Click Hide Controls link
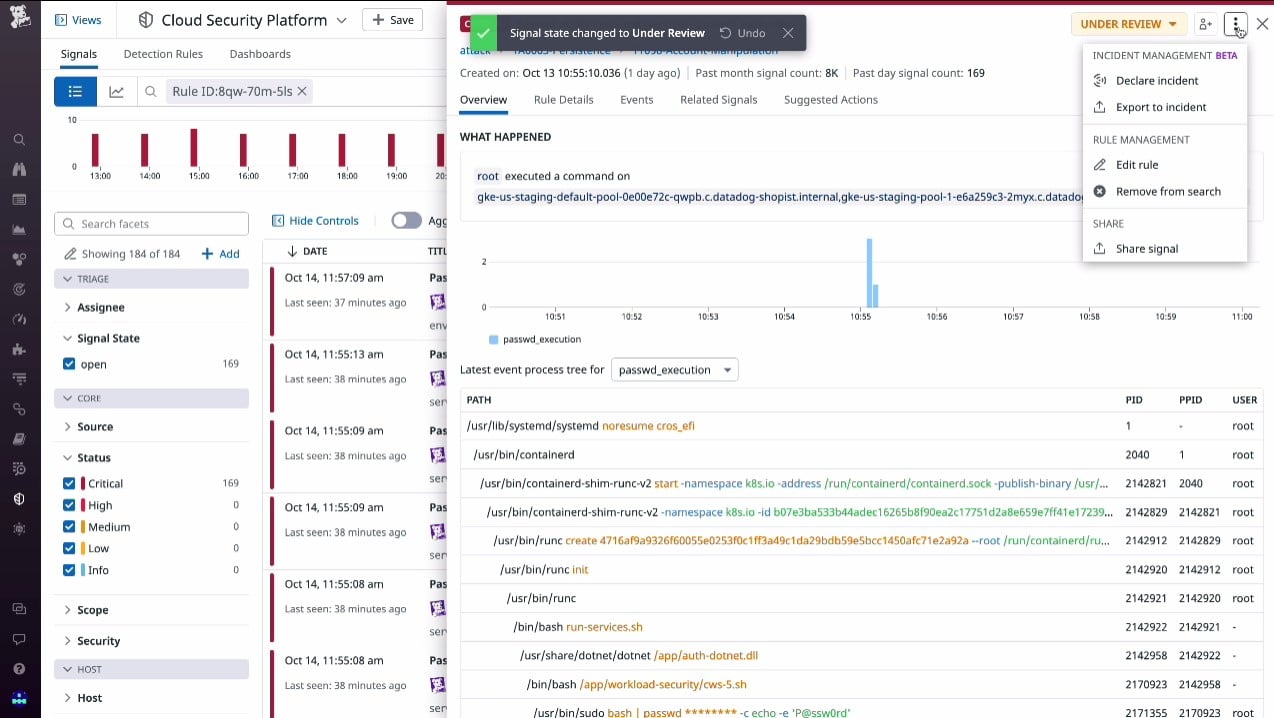1274x718 pixels. click(x=315, y=221)
